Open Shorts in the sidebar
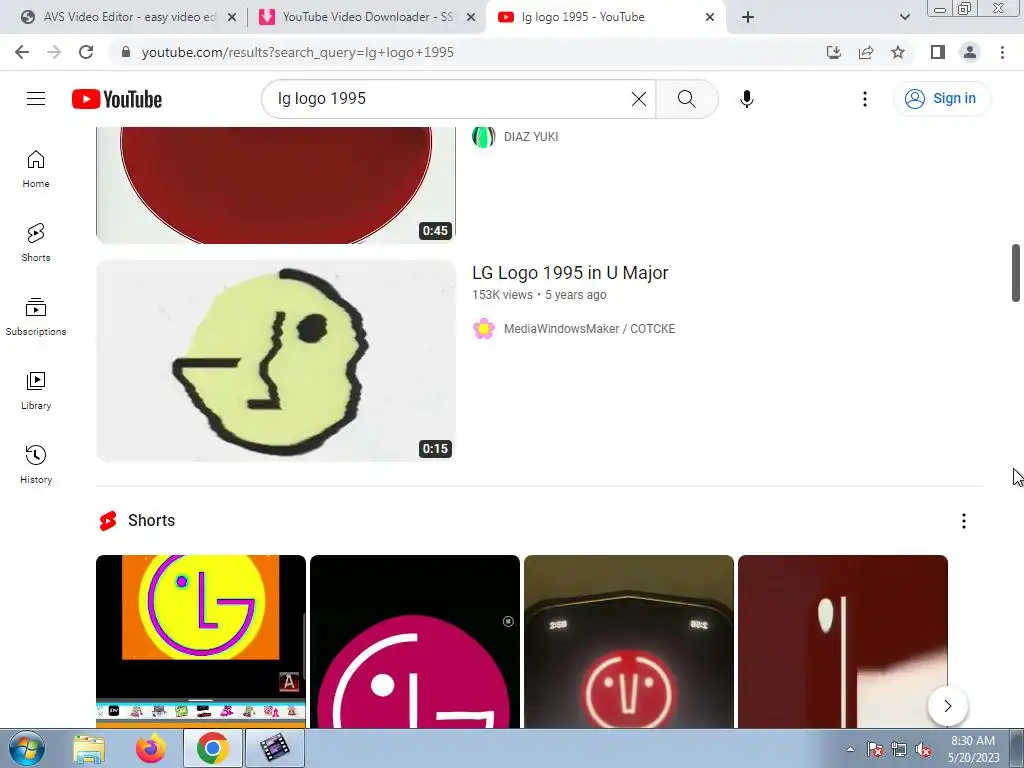 point(36,243)
